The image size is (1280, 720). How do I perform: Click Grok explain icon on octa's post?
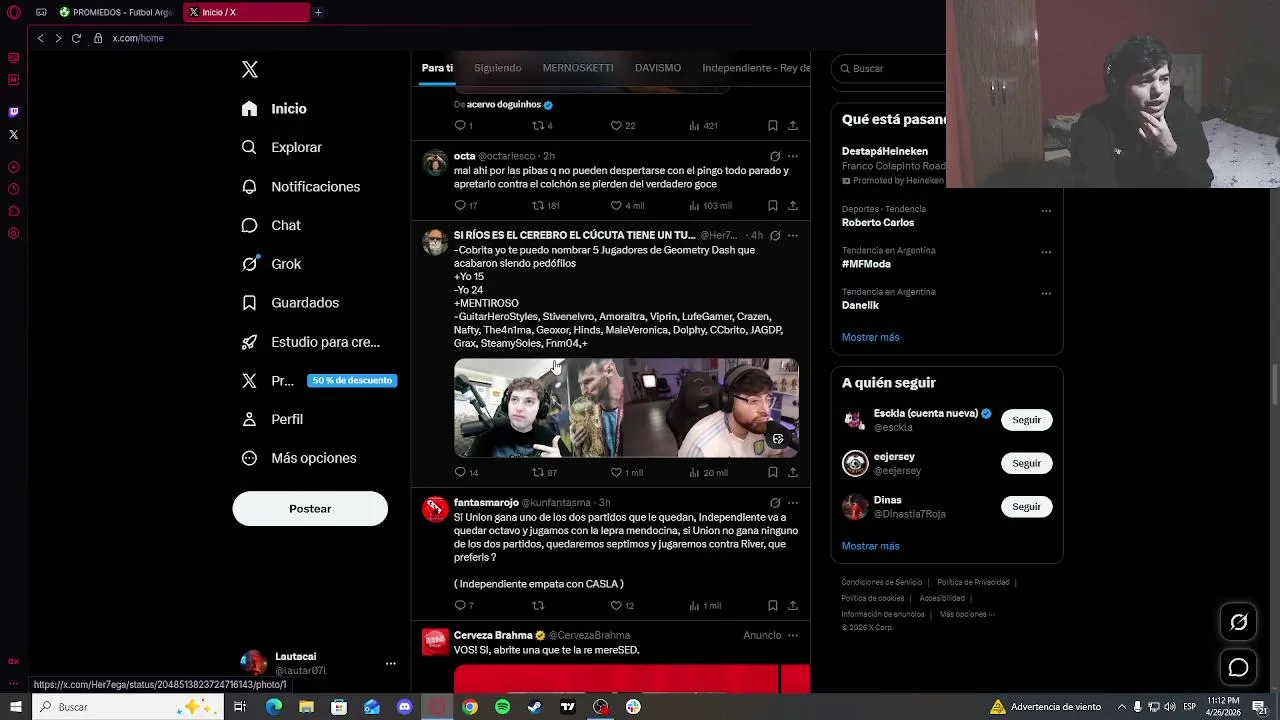[x=775, y=156]
